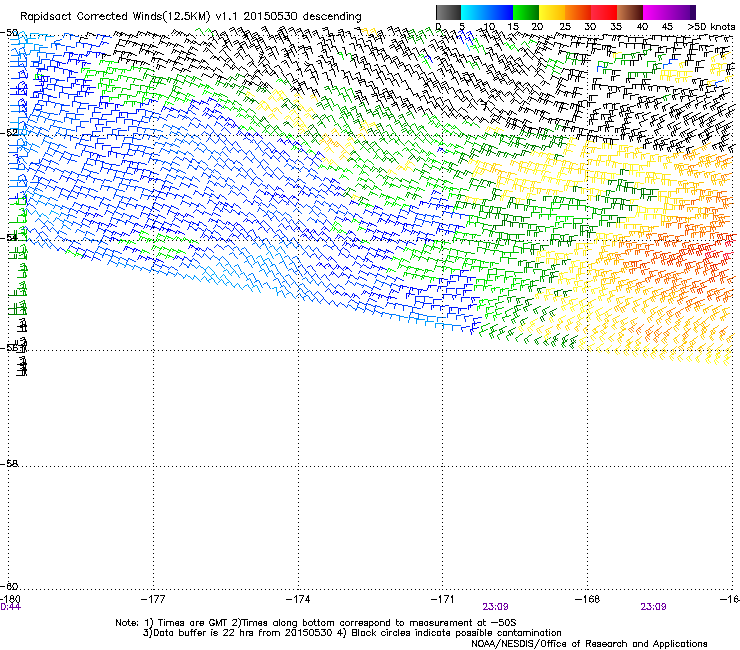Click the '-168' longitude label
Image resolution: width=740 pixels, height=650 pixels.
point(587,599)
